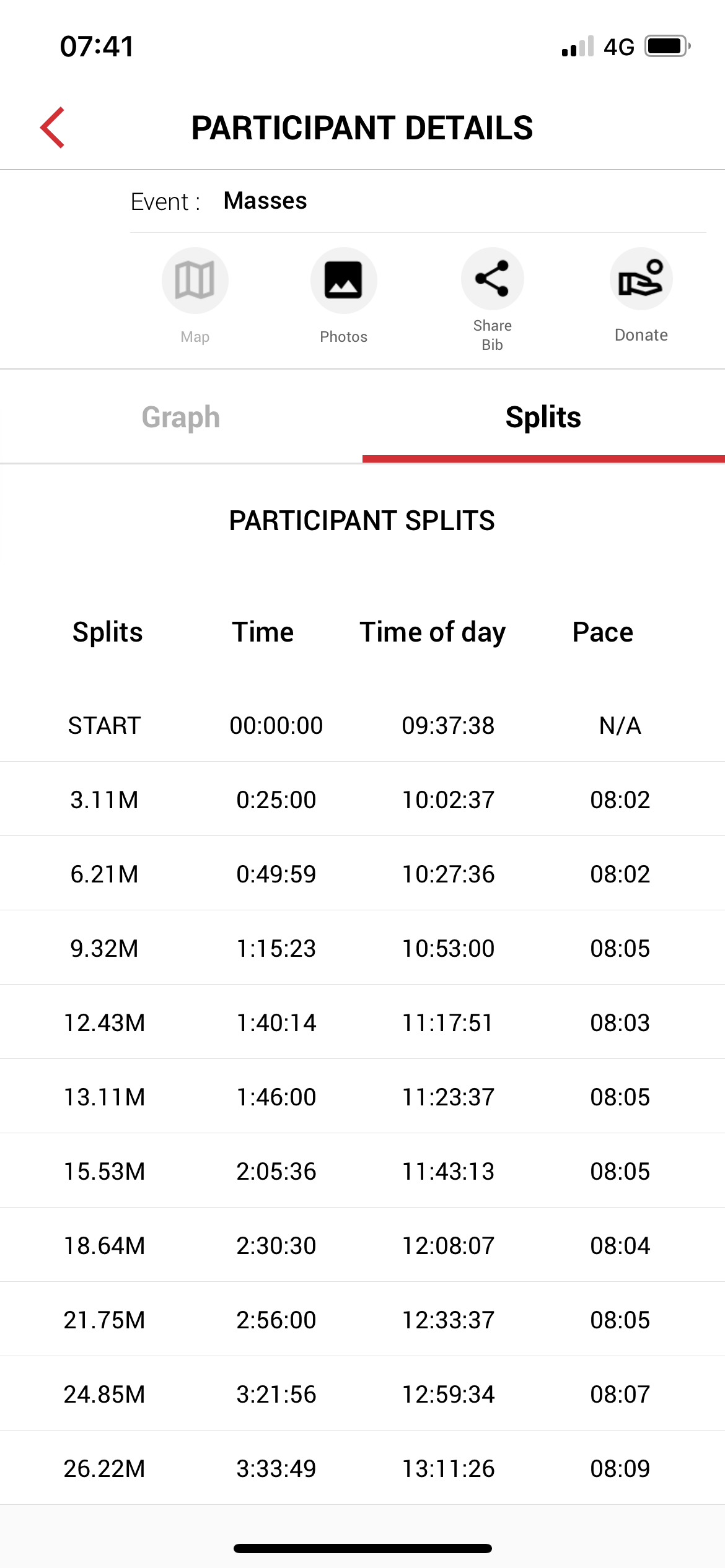Select the 13.11M split row

coord(362,1097)
